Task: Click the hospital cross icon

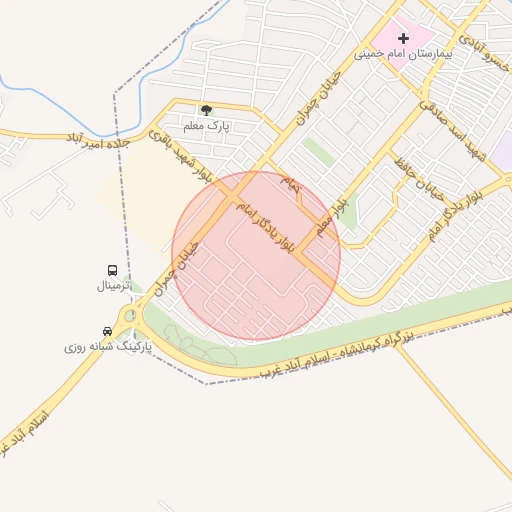Action: pos(403,39)
